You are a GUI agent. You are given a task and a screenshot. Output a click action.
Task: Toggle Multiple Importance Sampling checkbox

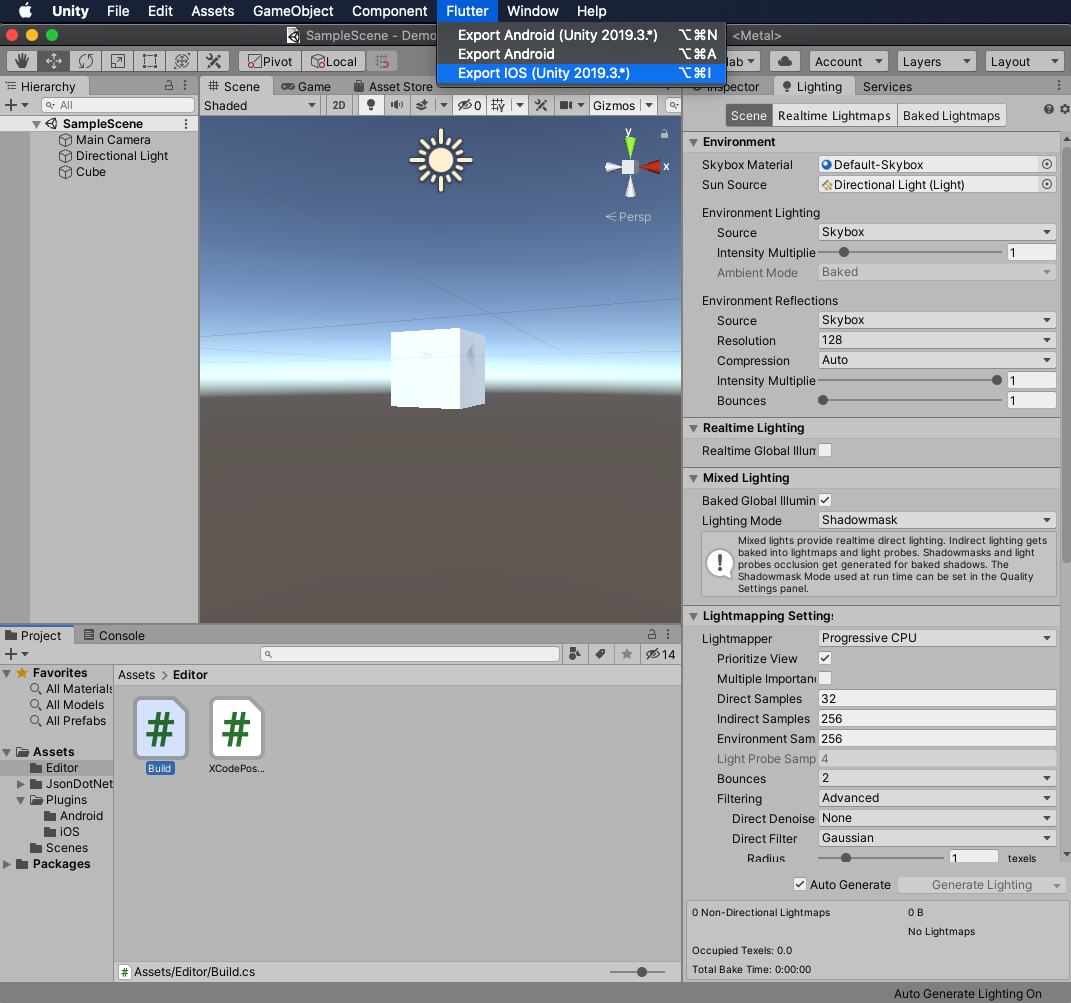tap(825, 678)
